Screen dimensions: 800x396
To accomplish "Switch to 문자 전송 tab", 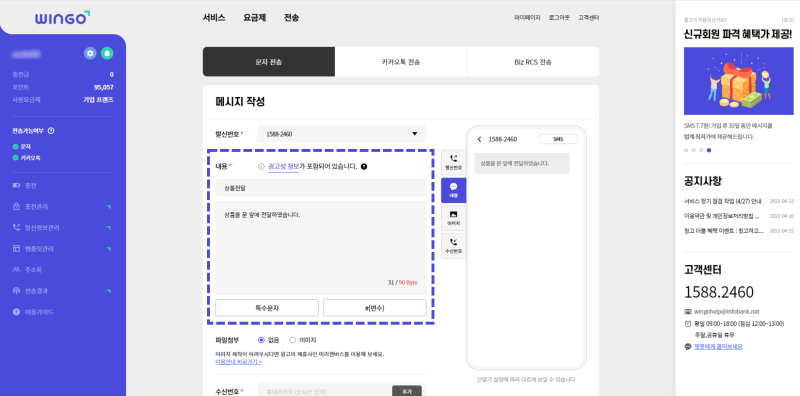I will tap(269, 62).
